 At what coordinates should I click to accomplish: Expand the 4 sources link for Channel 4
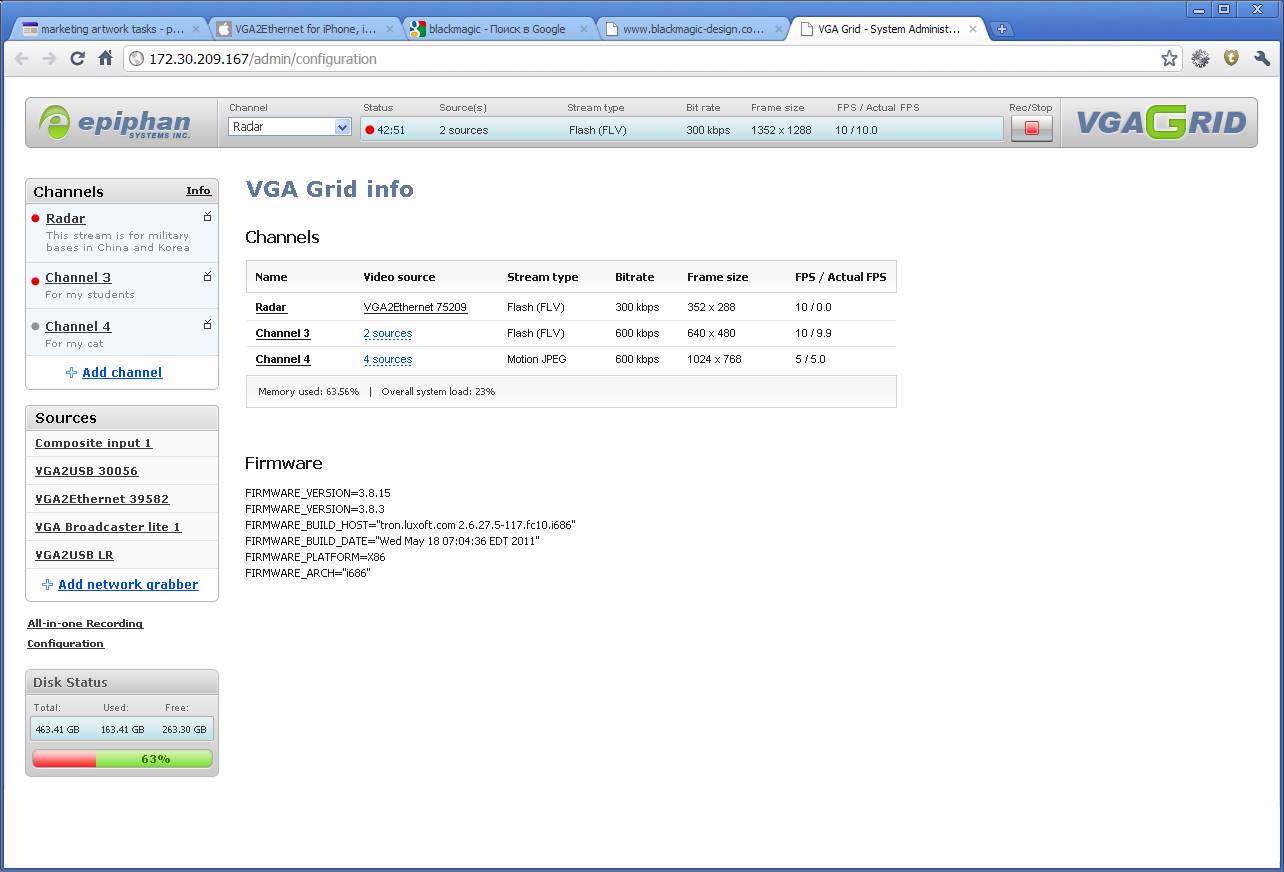click(388, 360)
